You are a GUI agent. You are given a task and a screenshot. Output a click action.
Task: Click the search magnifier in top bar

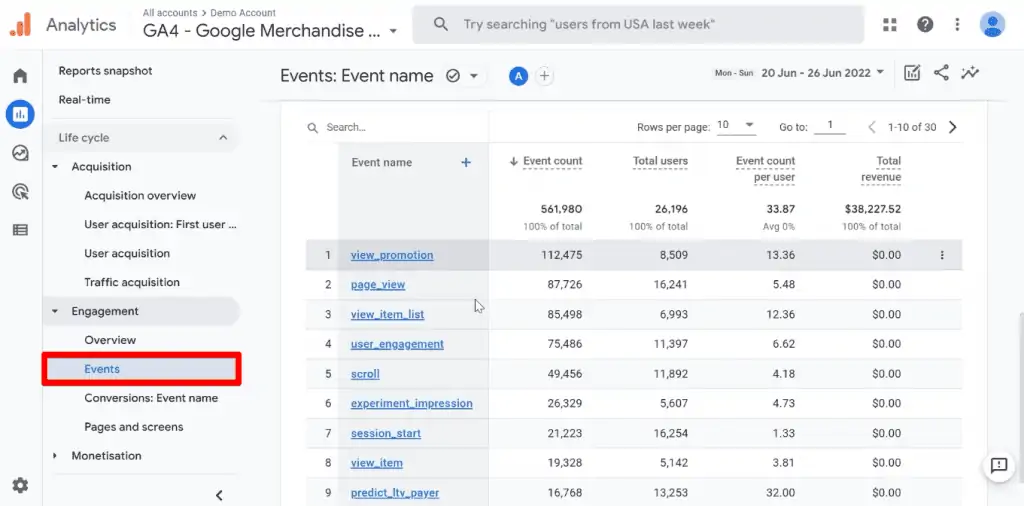click(441, 25)
